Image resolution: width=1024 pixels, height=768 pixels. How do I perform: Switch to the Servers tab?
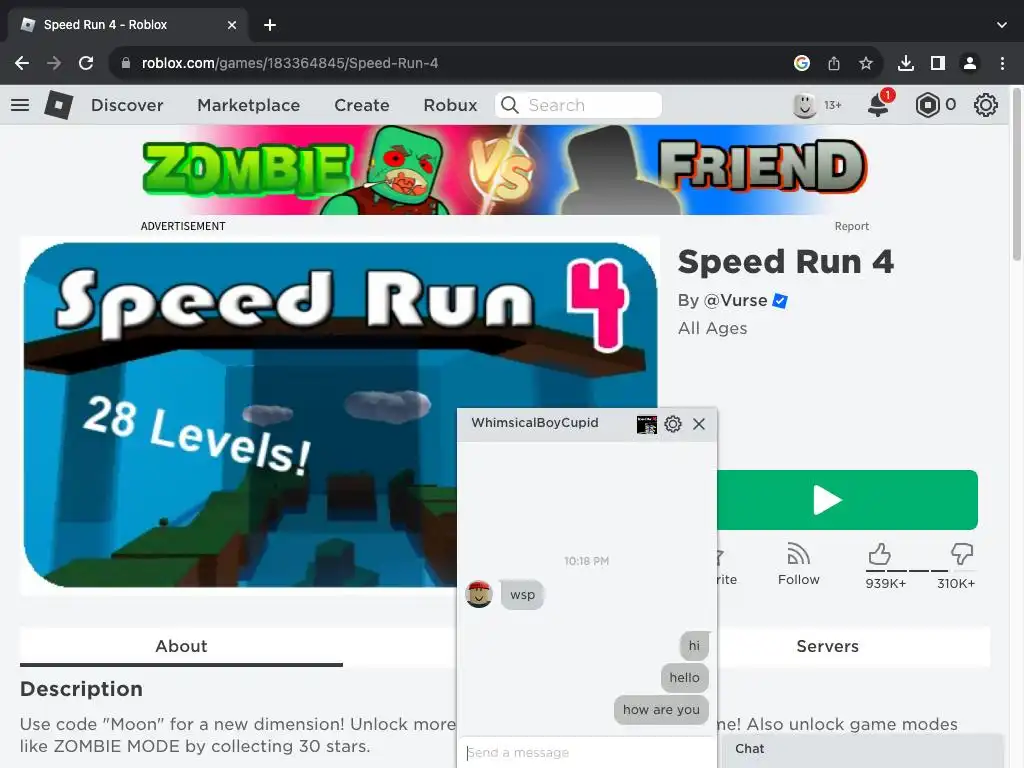827,646
